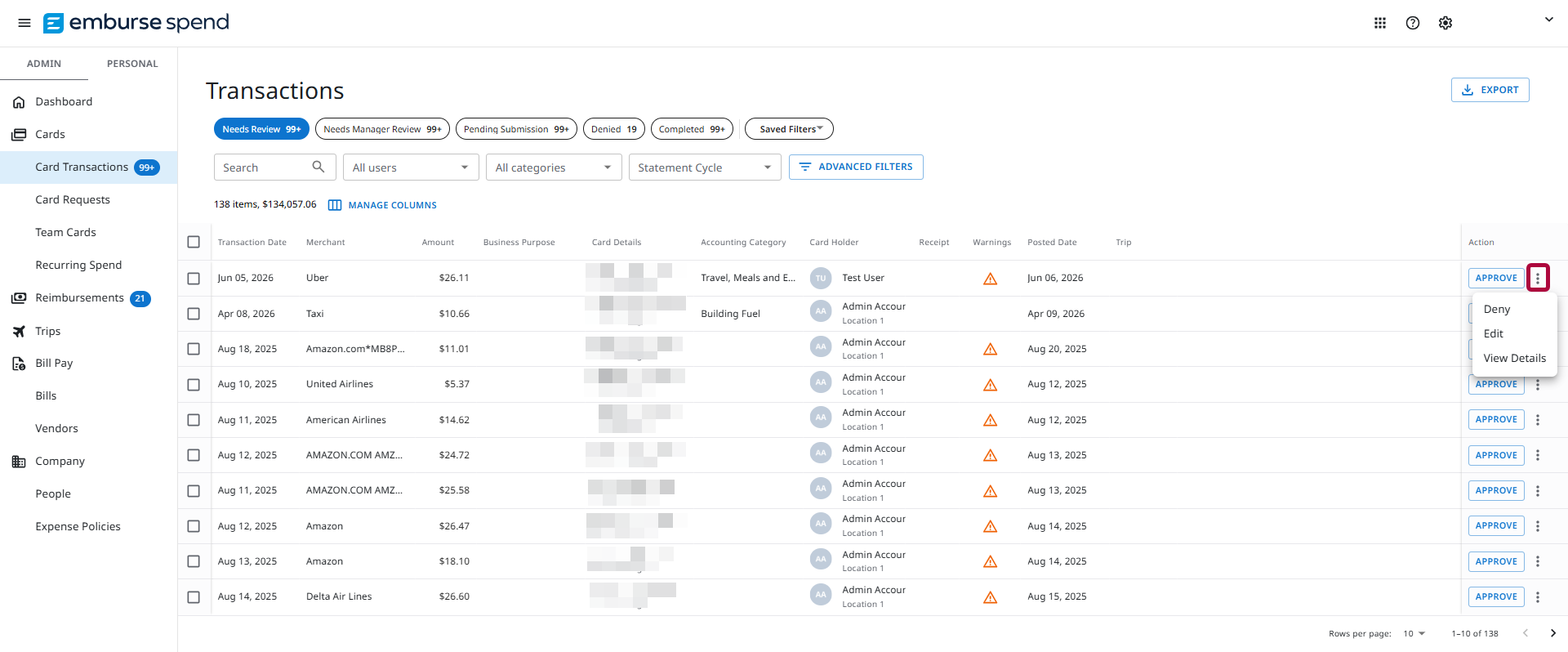This screenshot has height=652, width=1568.
Task: Select the Denied filter chip
Action: click(x=614, y=129)
